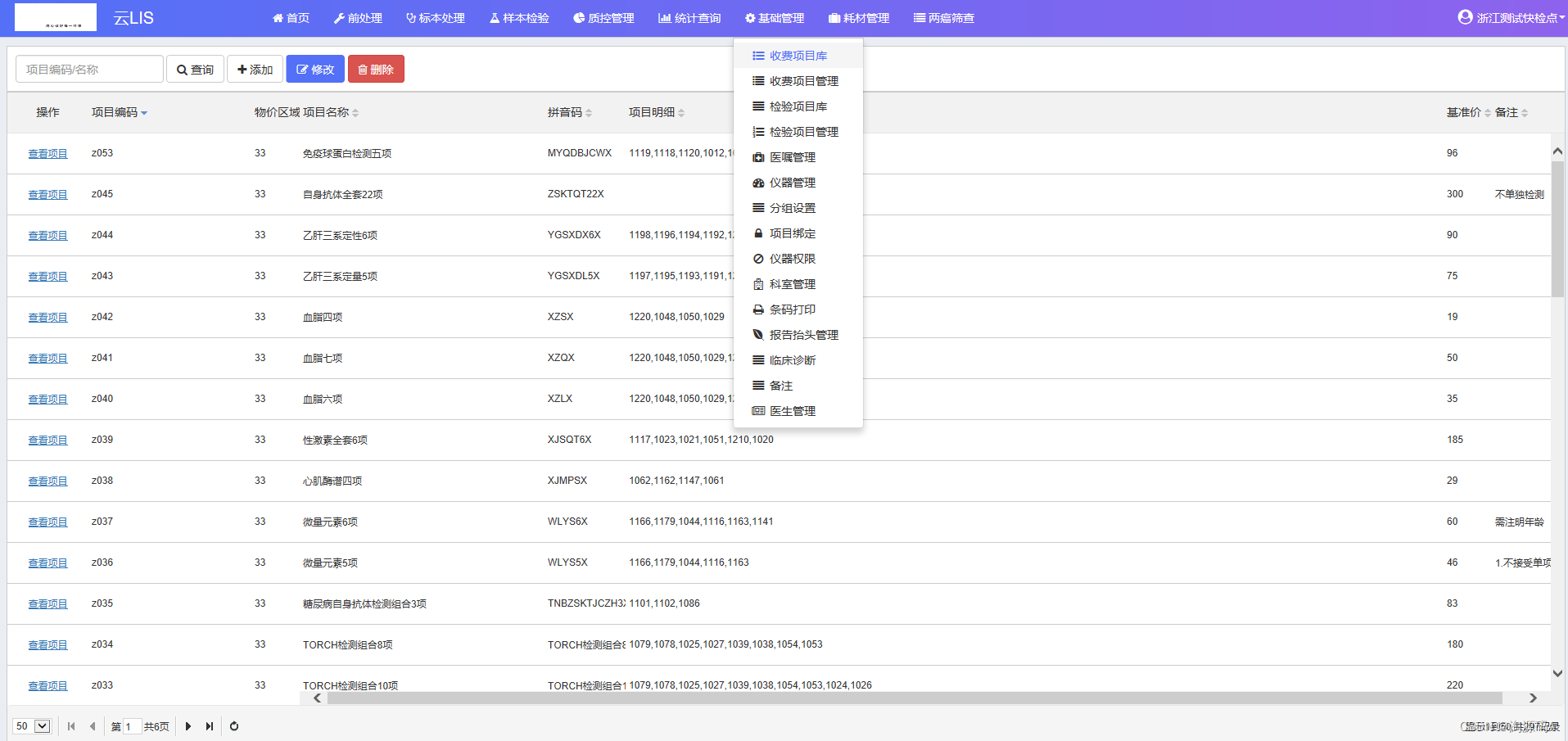Click the 云LIS logo image
The height and width of the screenshot is (741, 1568).
click(56, 17)
